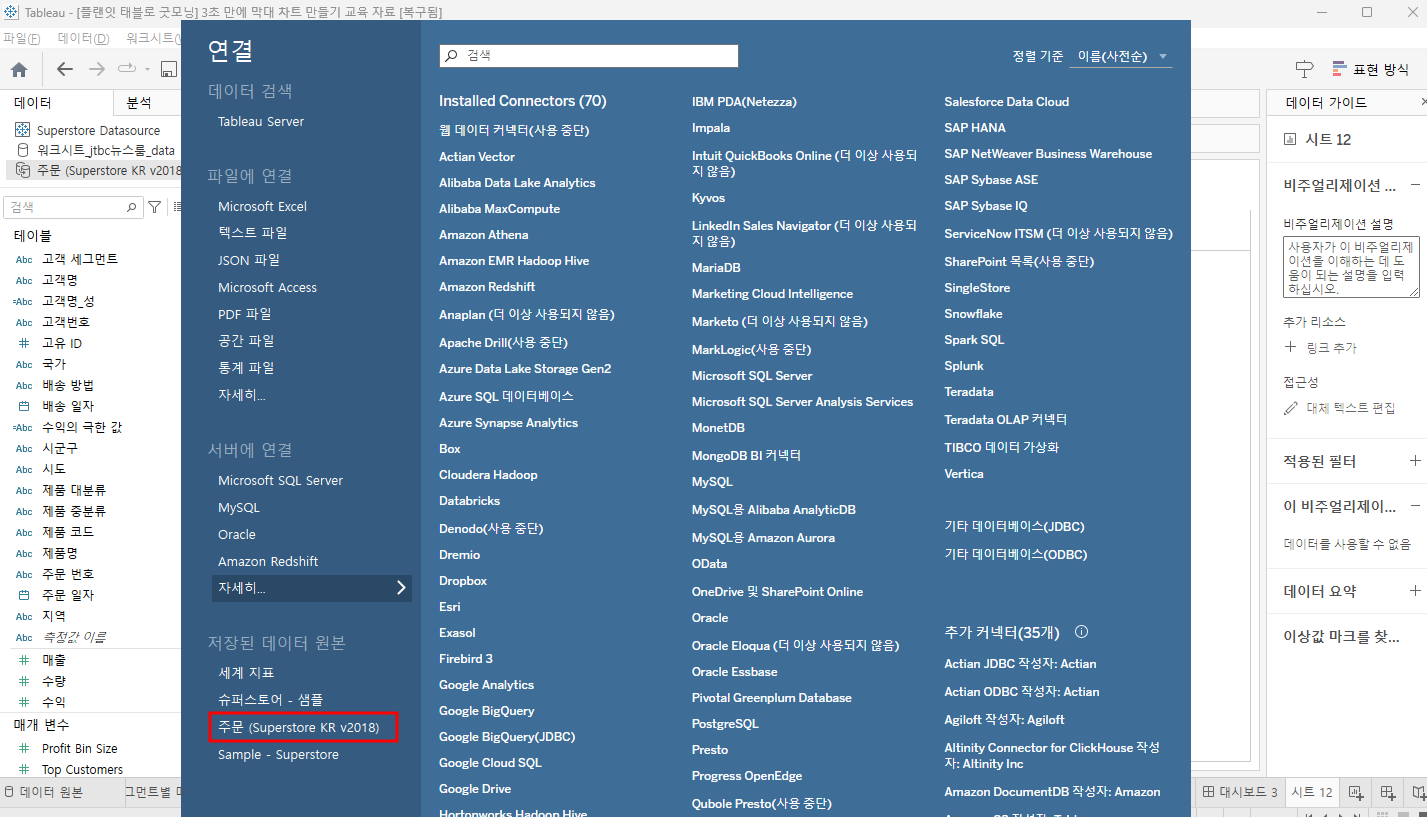The height and width of the screenshot is (817, 1427).
Task: Close the 데이터 가이드 panel
Action: point(1423,102)
